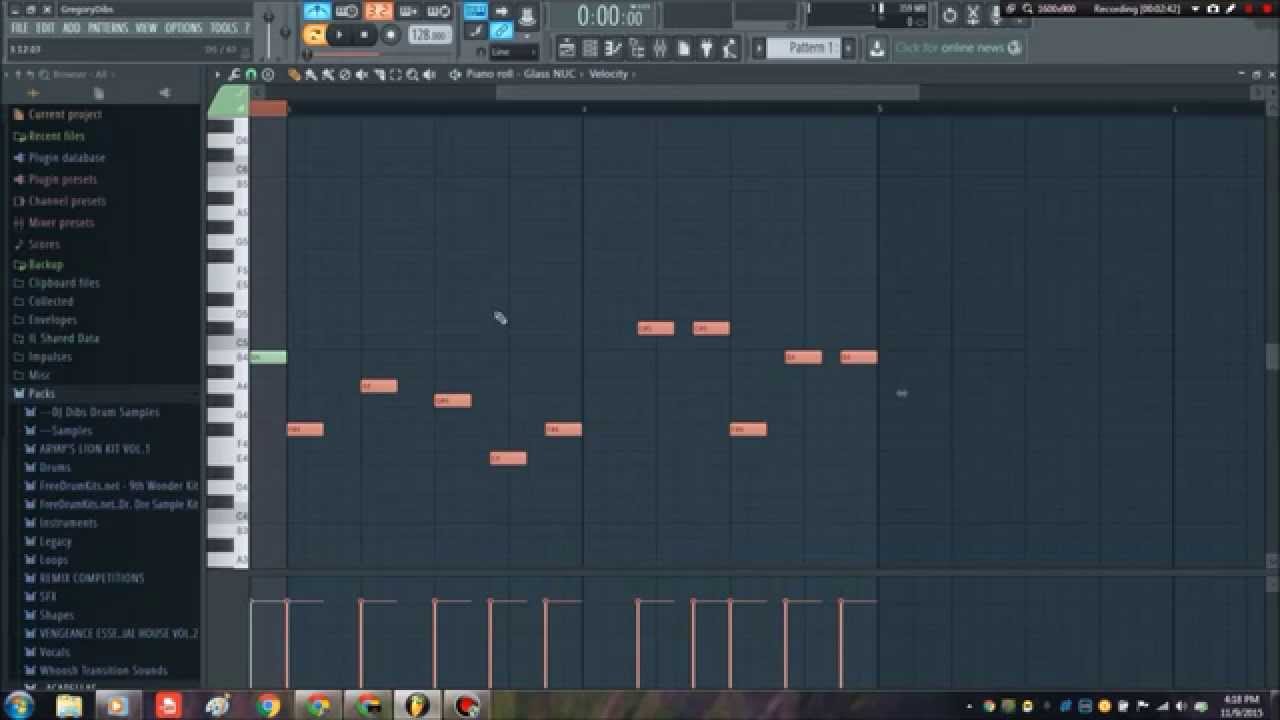Screen dimensions: 1280x720
Task: Click the Windows Start button
Action: click(x=18, y=706)
